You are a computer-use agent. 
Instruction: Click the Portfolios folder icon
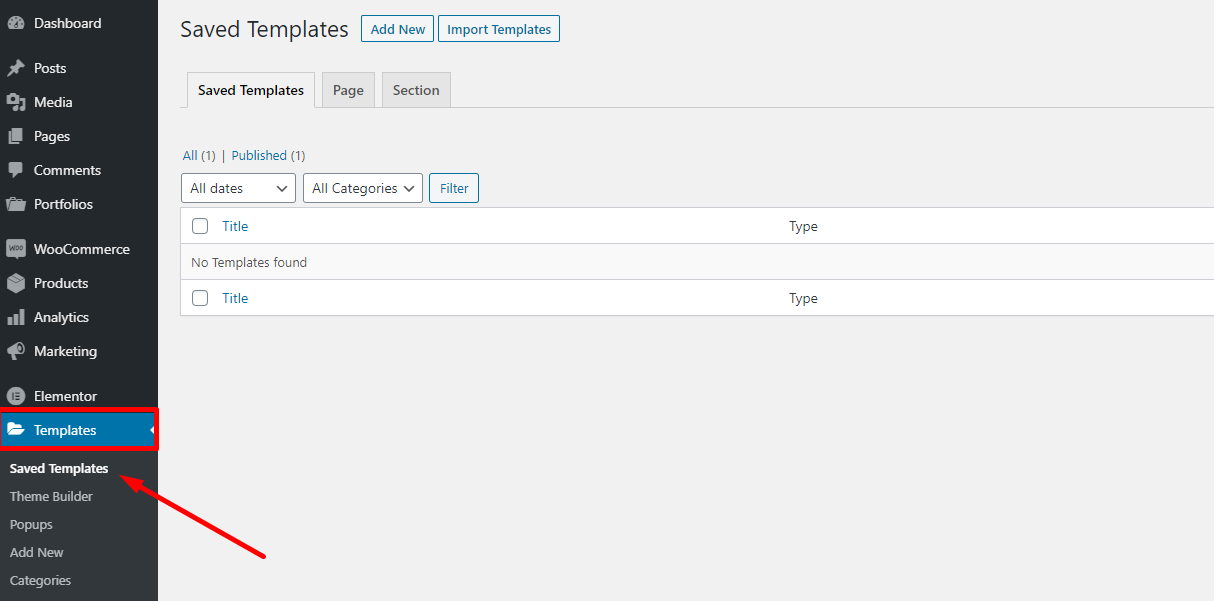(x=16, y=204)
